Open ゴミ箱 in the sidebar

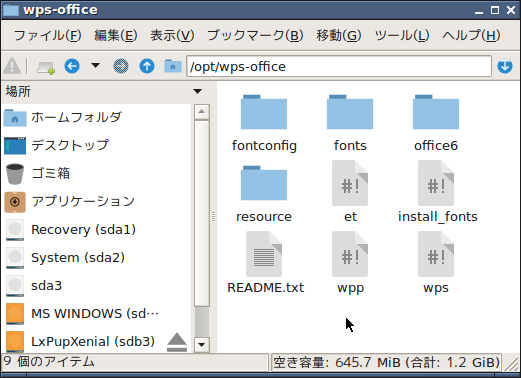(x=96, y=174)
